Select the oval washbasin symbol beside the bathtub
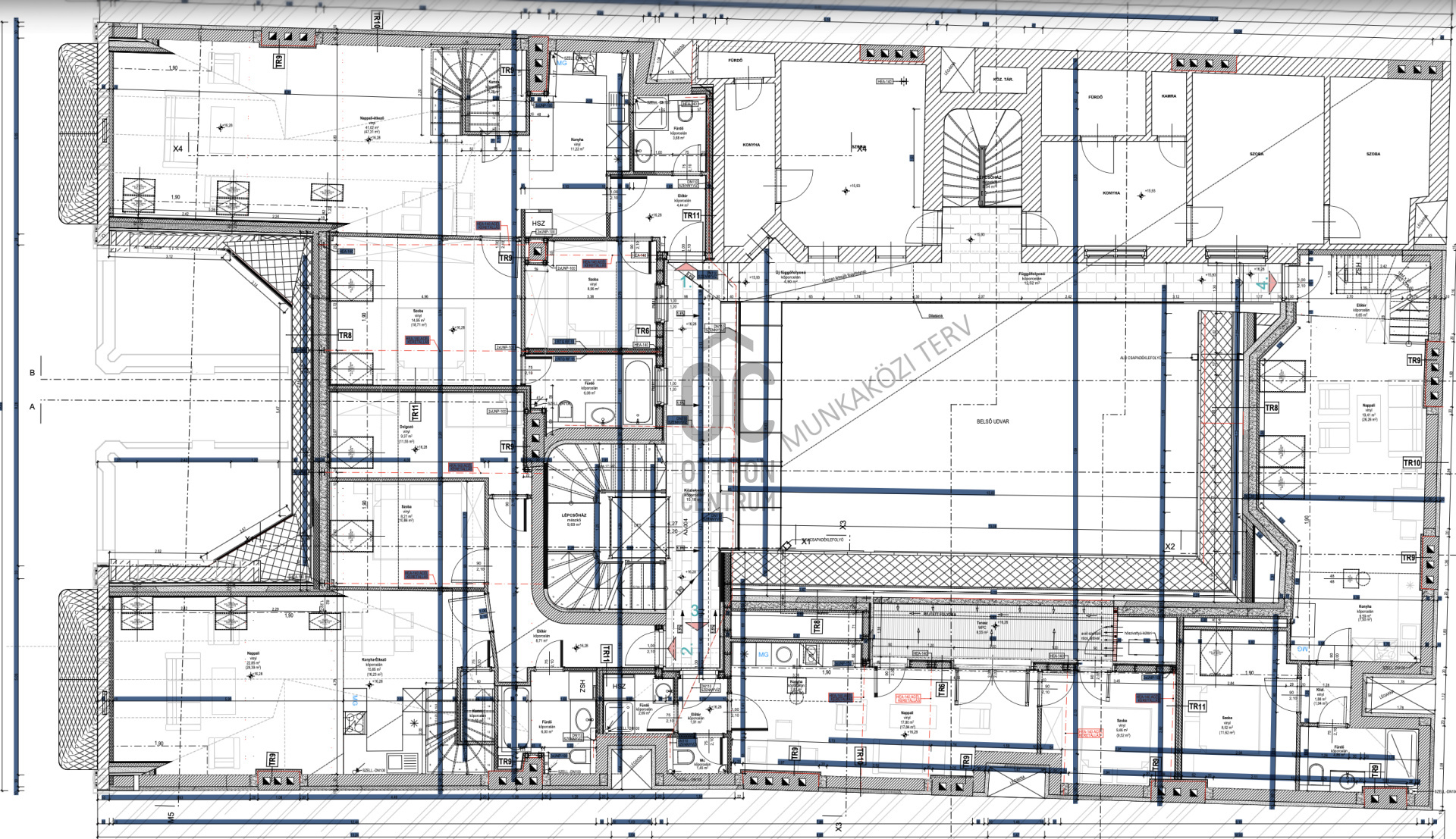Image resolution: width=1456 pixels, height=839 pixels. (x=603, y=415)
